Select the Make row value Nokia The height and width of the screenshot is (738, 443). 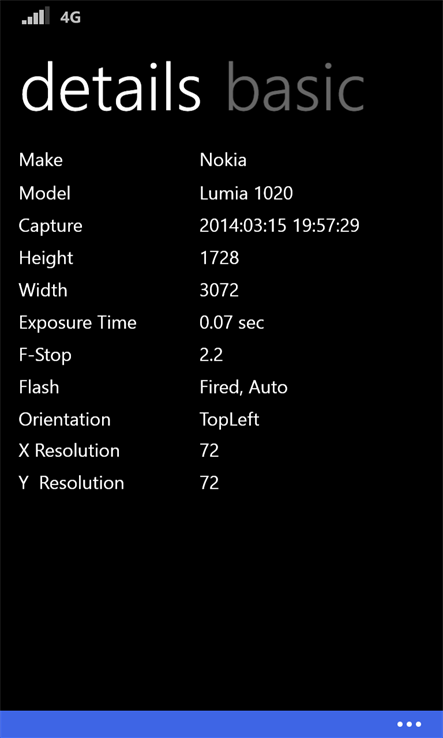coord(223,160)
